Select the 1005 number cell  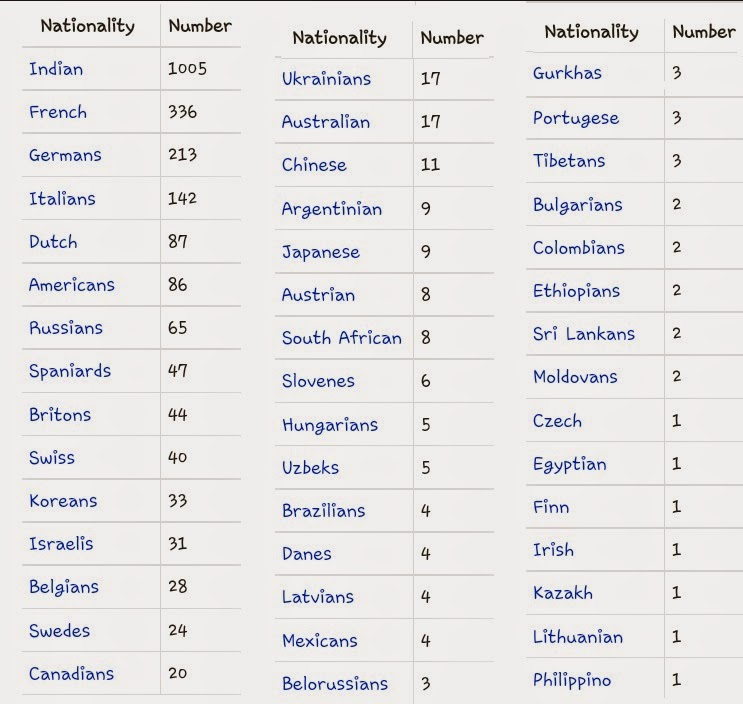coord(187,69)
